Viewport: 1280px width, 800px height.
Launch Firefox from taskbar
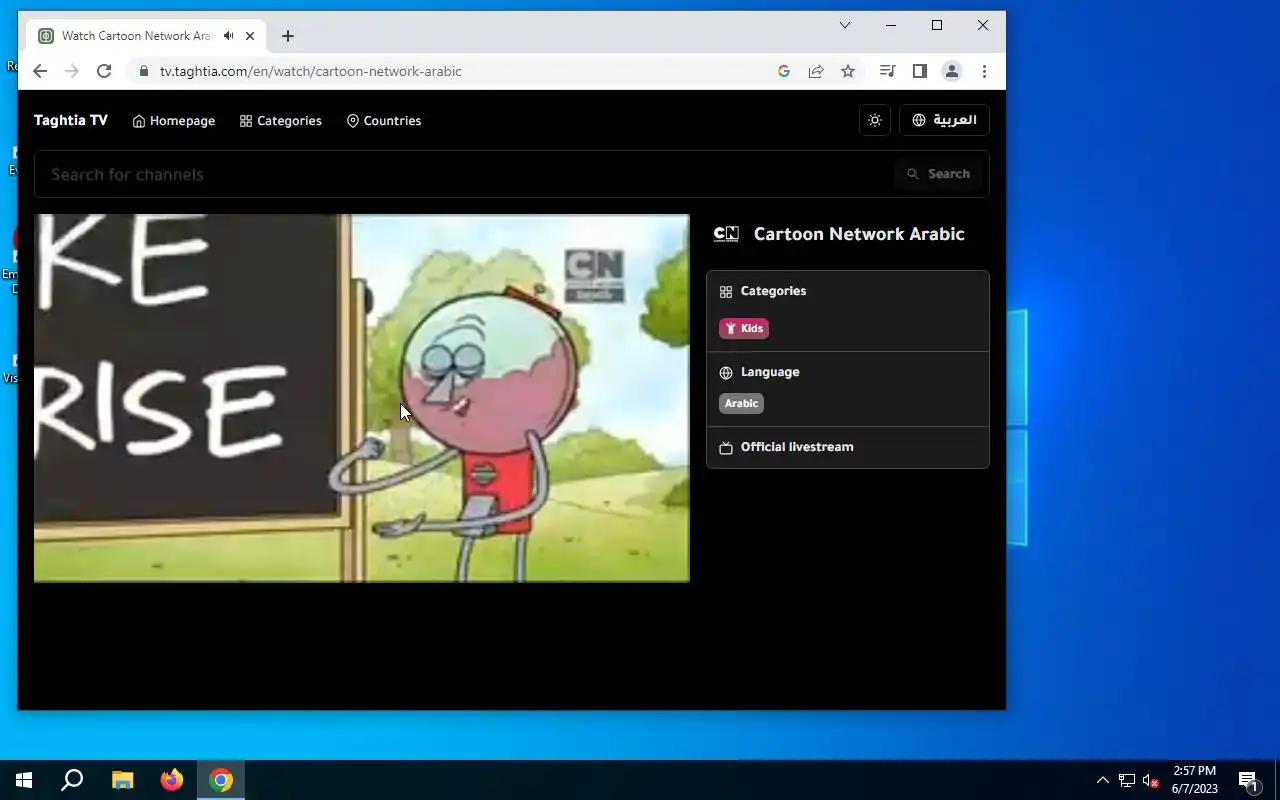(172, 780)
